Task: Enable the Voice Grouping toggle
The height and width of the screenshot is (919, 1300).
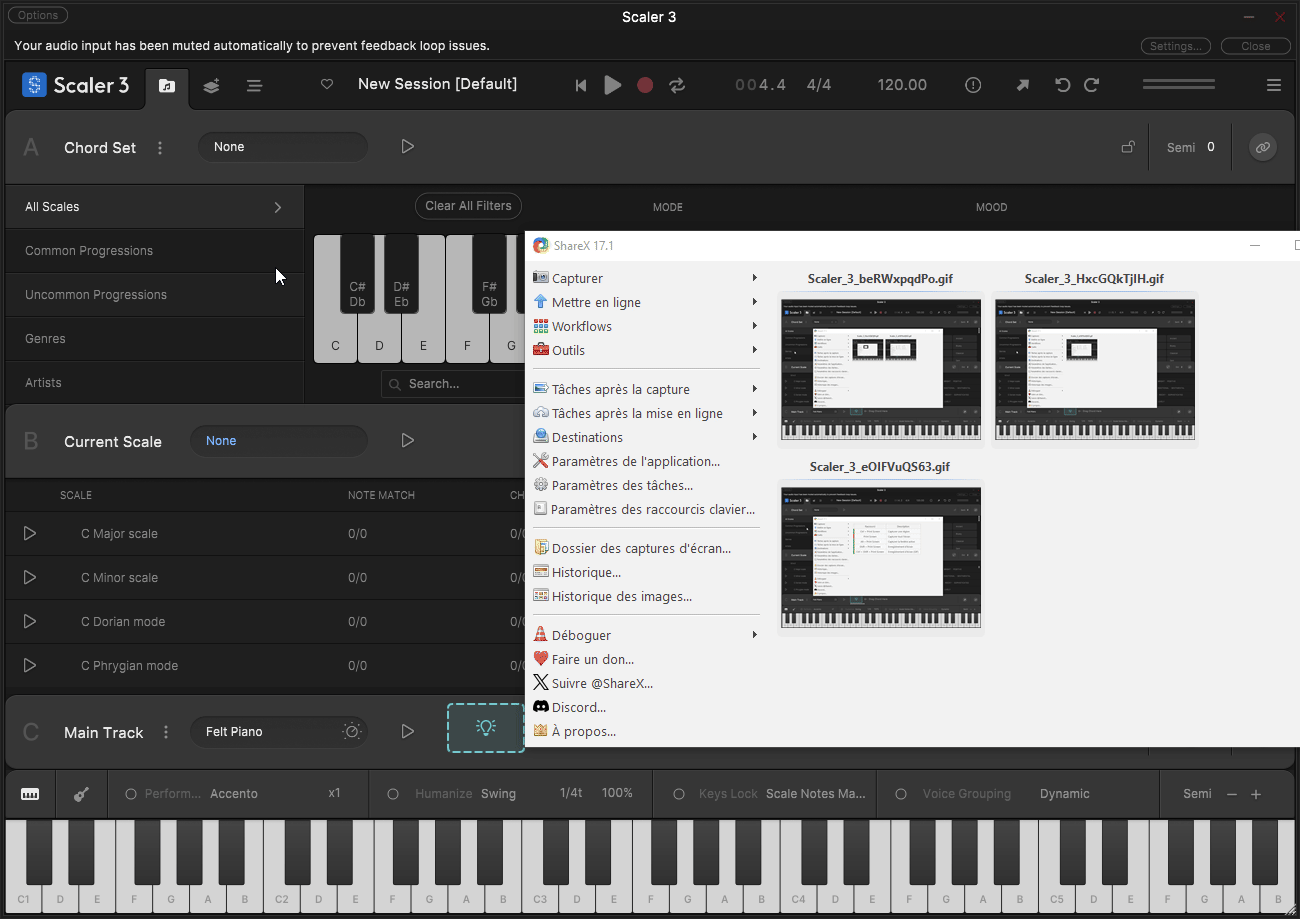Action: tap(901, 794)
